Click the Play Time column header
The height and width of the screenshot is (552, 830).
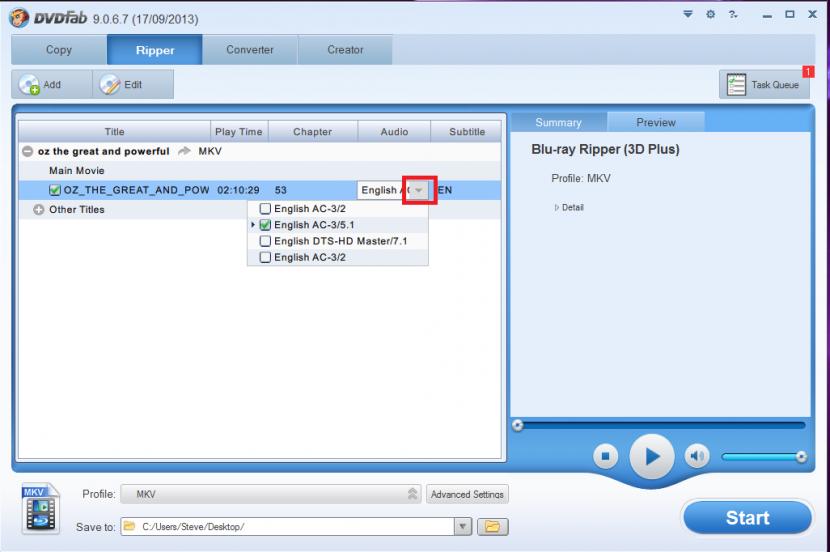pos(239,132)
